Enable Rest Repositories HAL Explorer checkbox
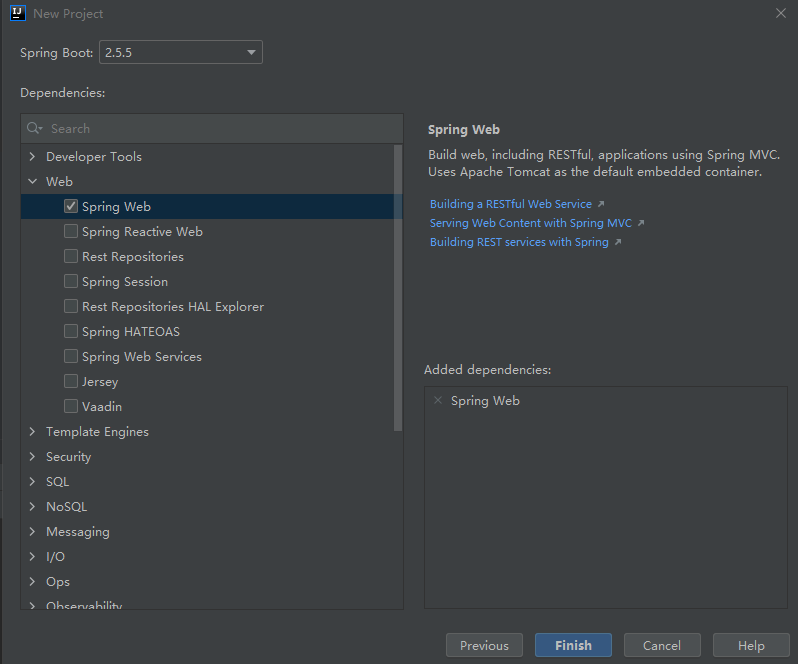 pos(71,306)
